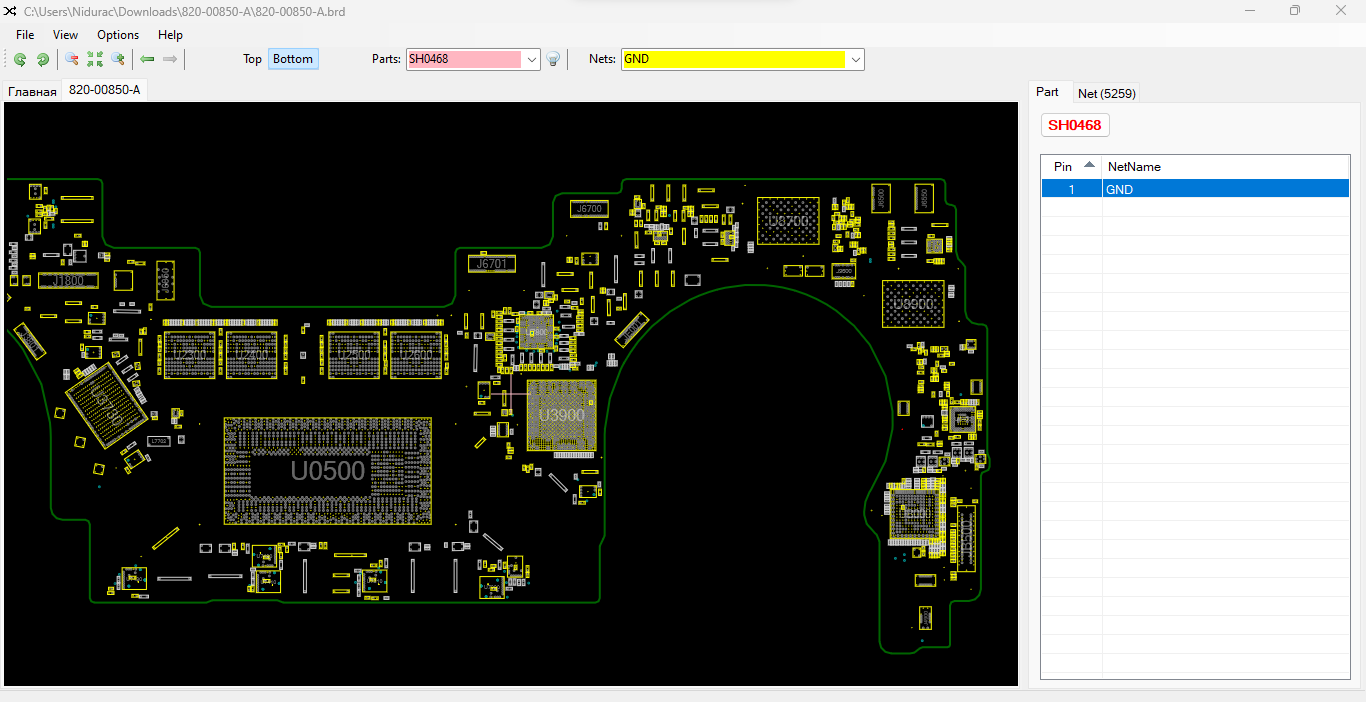Expand the Parts dropdown list
1366x702 pixels.
pos(532,60)
